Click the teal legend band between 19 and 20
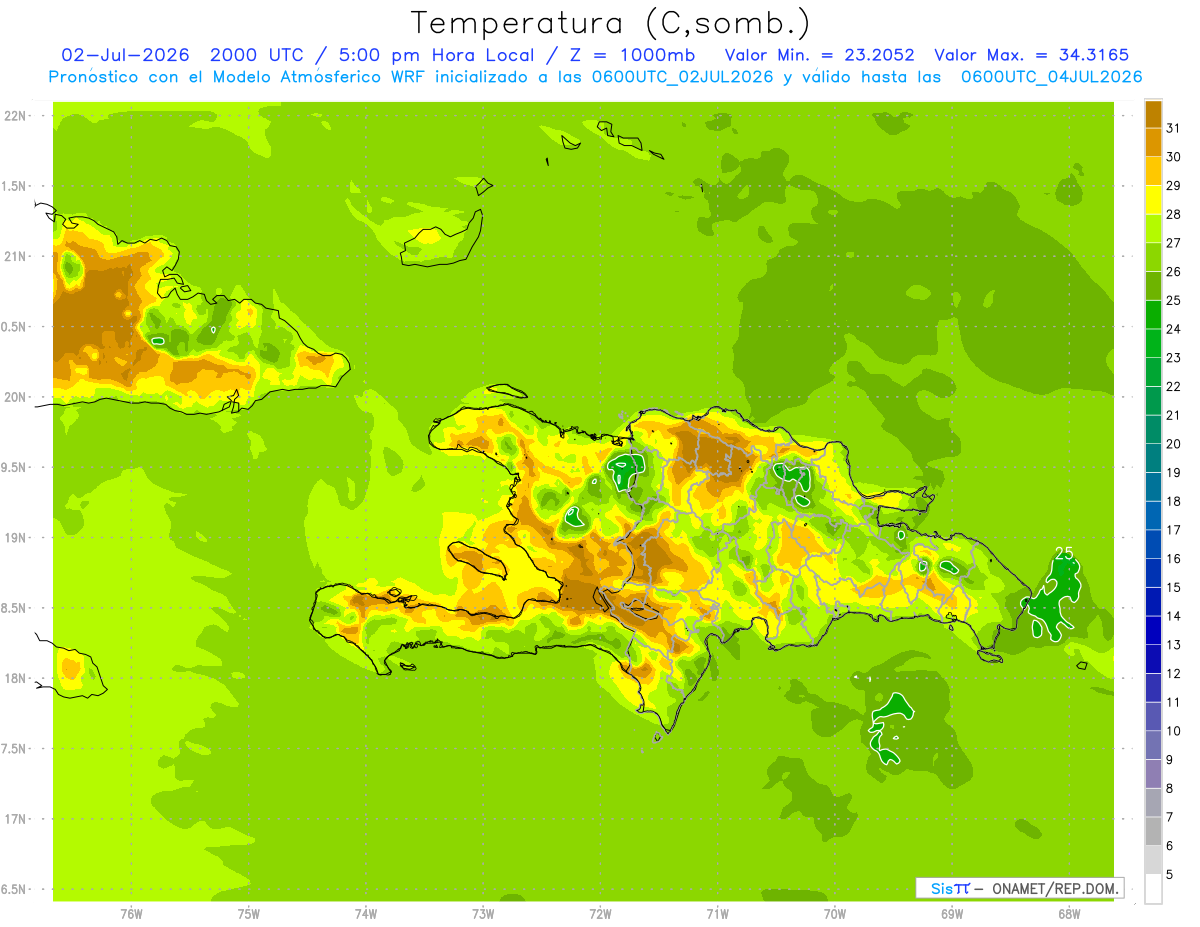This screenshot has height=927, width=1200. 1153,458
